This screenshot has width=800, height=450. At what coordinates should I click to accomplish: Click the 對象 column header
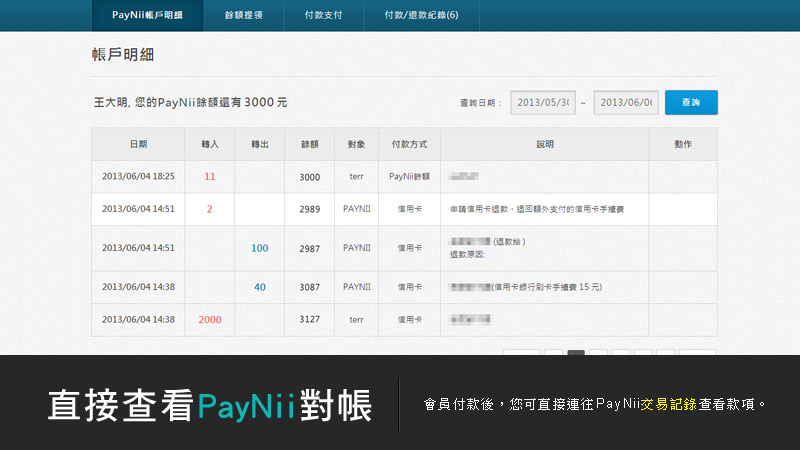(x=356, y=145)
